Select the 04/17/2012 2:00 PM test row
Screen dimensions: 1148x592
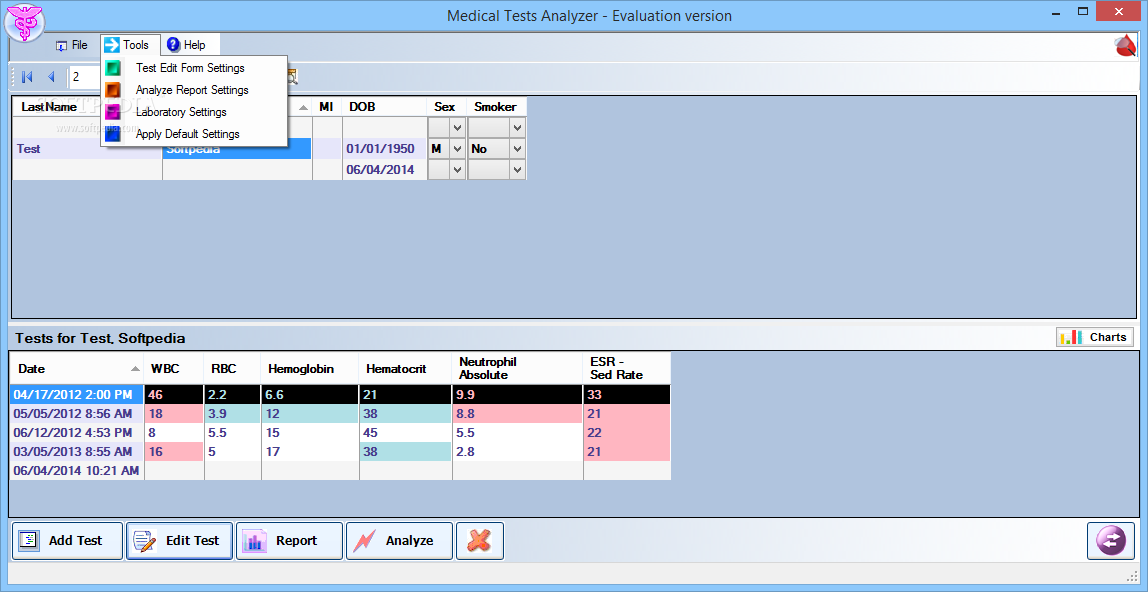(x=340, y=394)
